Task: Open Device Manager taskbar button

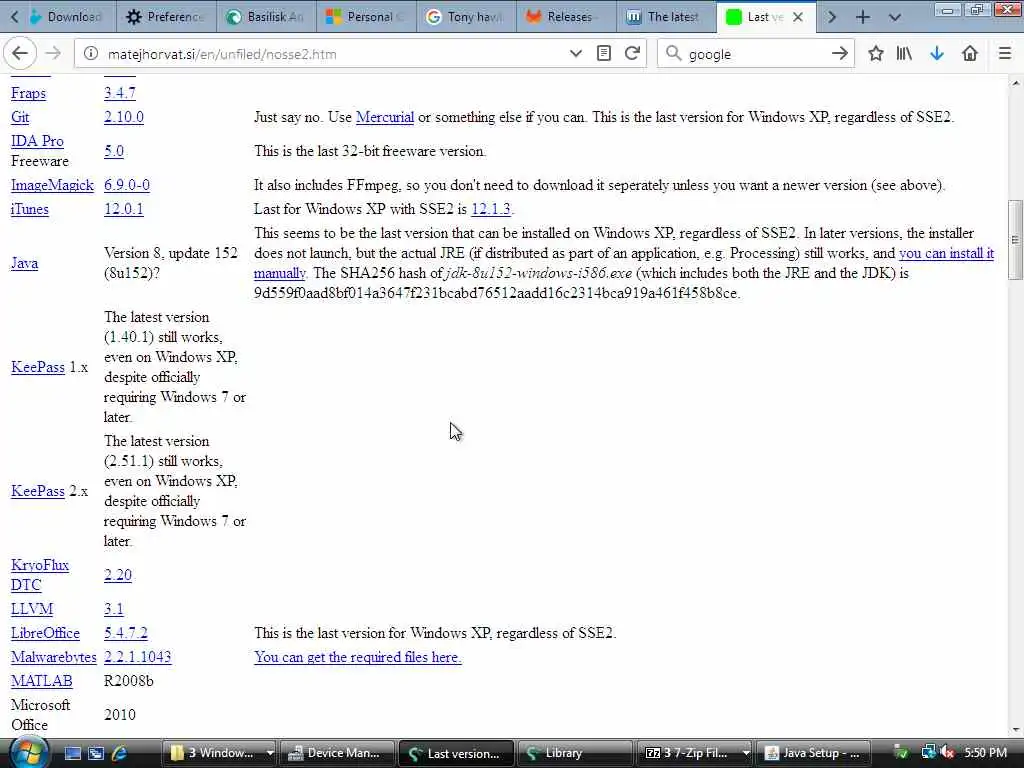Action: pyautogui.click(x=338, y=753)
